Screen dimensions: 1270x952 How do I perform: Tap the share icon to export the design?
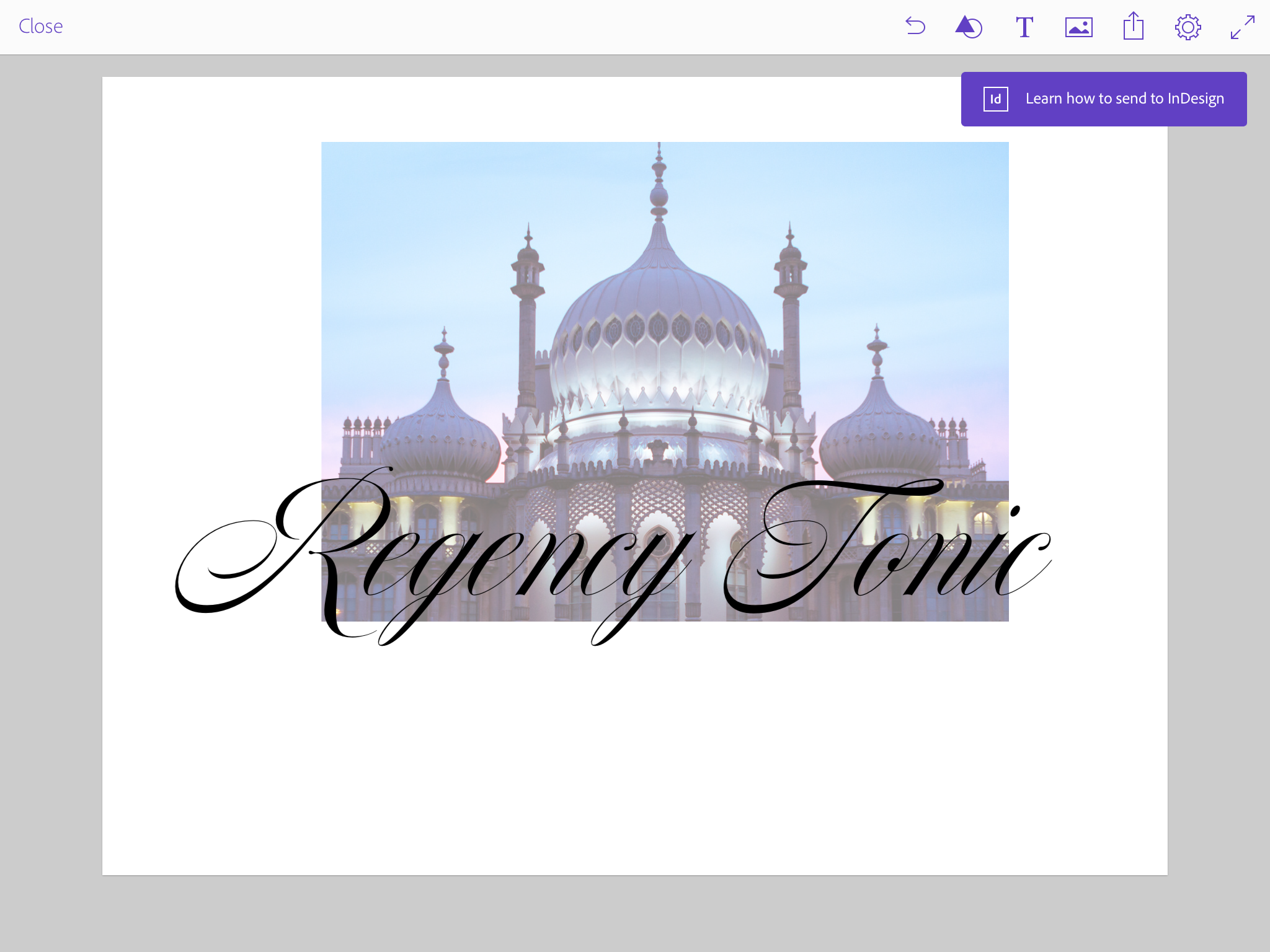pos(1133,26)
